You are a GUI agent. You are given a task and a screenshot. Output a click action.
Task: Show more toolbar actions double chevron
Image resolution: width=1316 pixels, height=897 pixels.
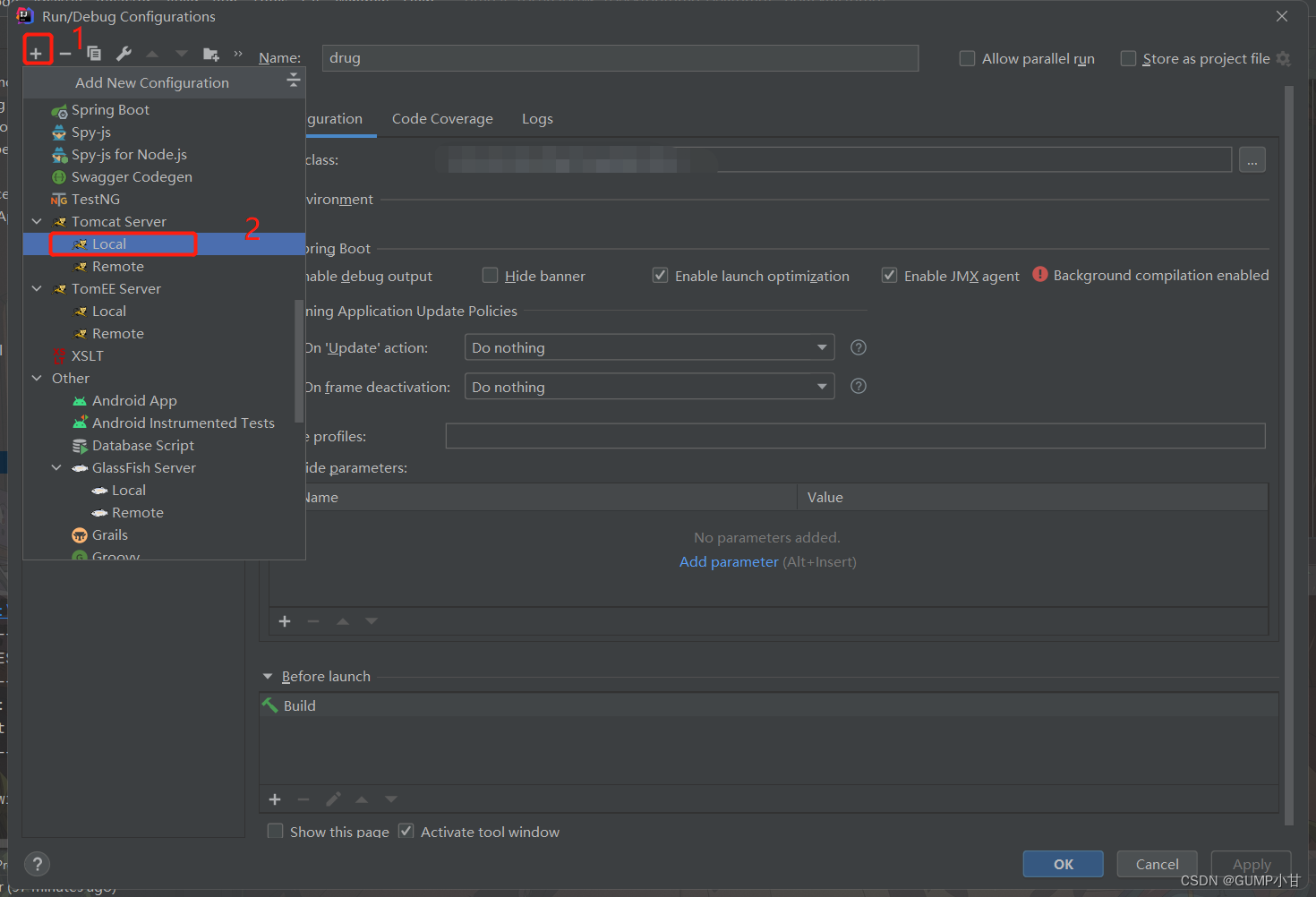tap(238, 54)
